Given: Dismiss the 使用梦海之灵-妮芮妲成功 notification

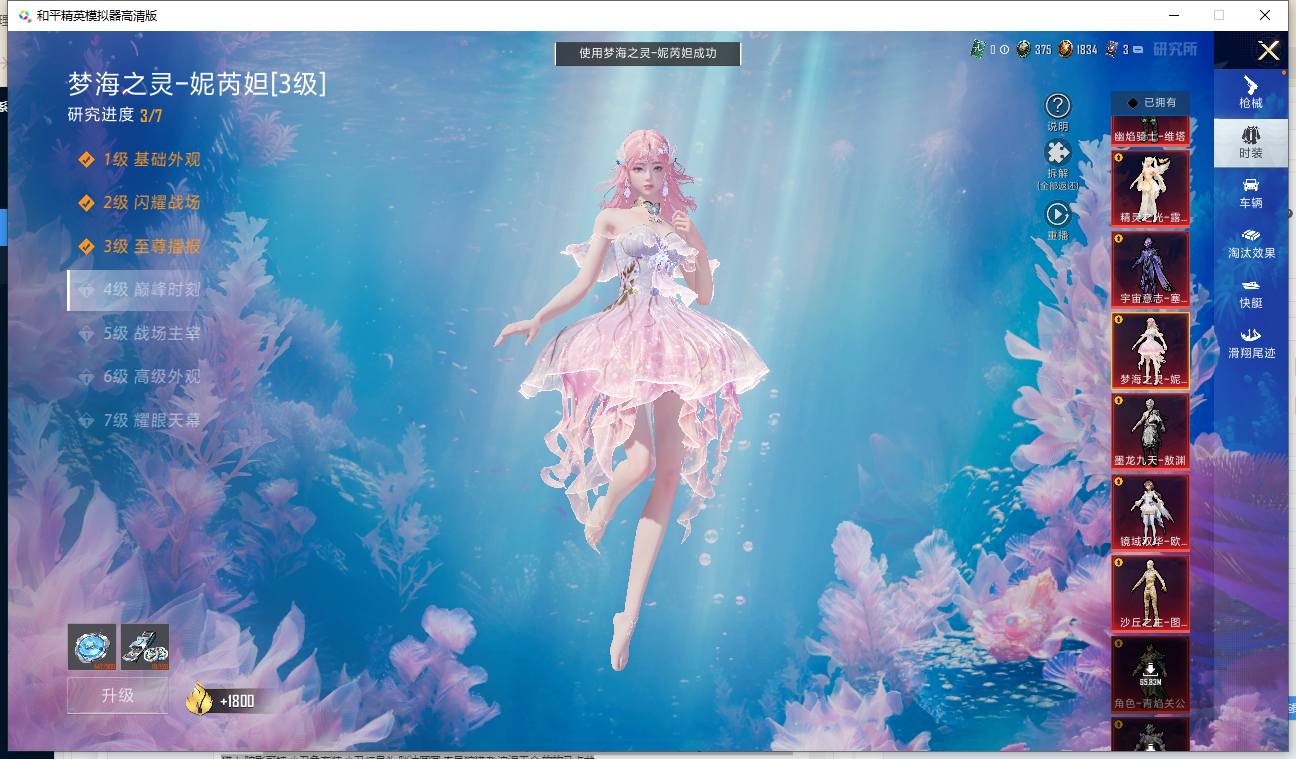Looking at the screenshot, I should [x=648, y=53].
